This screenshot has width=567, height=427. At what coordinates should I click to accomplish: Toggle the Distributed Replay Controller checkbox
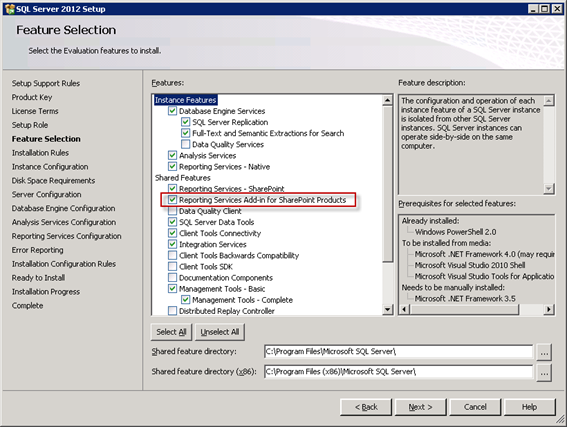click(172, 311)
